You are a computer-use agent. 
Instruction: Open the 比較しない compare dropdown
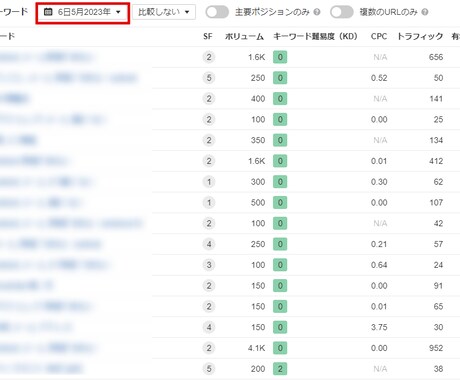pyautogui.click(x=164, y=12)
